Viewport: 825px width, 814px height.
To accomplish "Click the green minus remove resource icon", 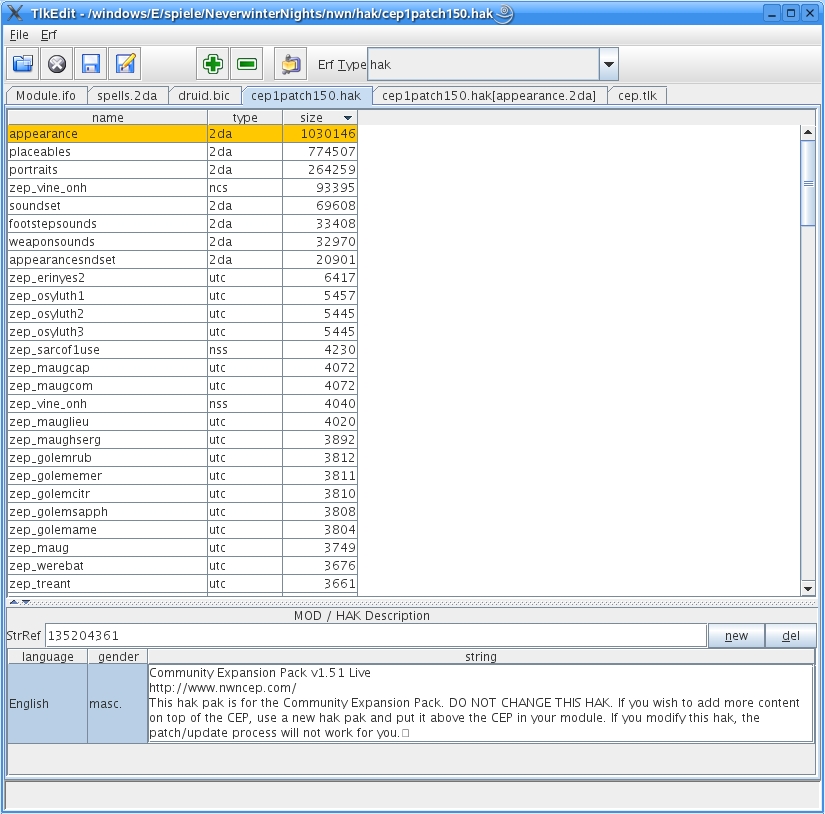I will tap(246, 64).
